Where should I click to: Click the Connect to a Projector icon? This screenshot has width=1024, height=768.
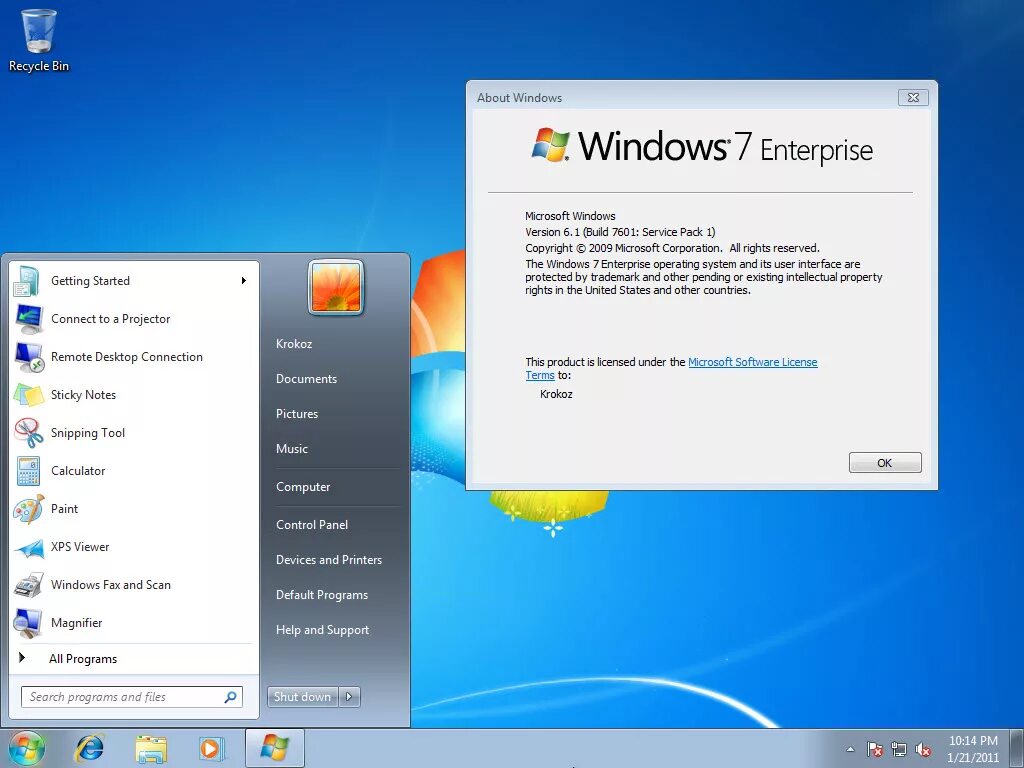click(27, 319)
